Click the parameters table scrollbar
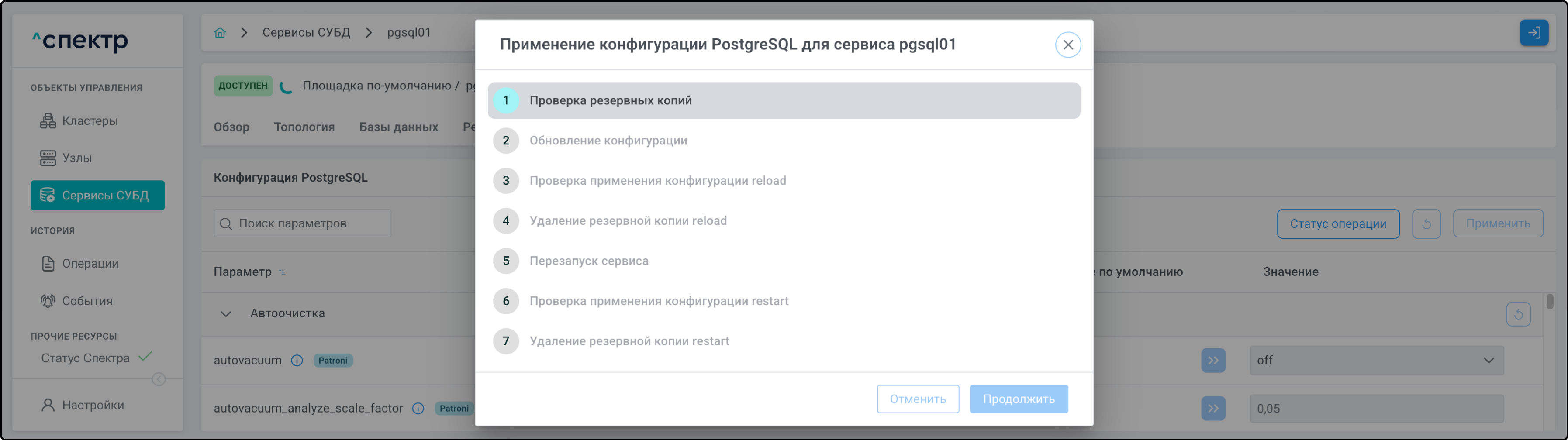The height and width of the screenshot is (440, 1568). [1549, 301]
